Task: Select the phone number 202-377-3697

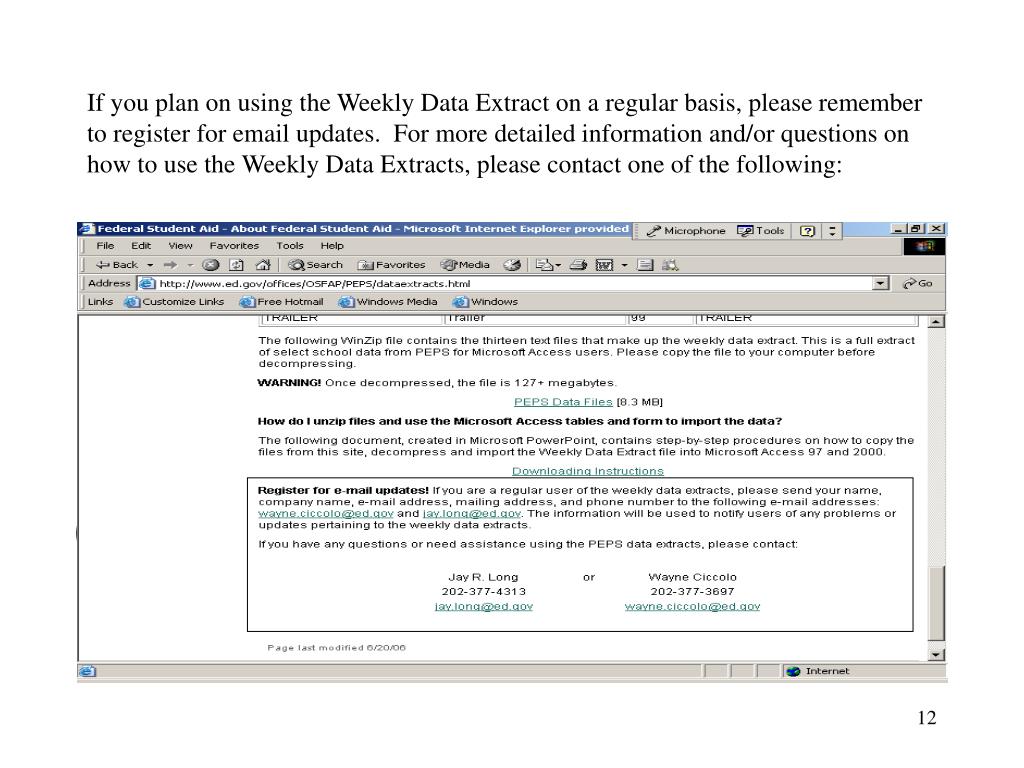Action: [x=692, y=592]
